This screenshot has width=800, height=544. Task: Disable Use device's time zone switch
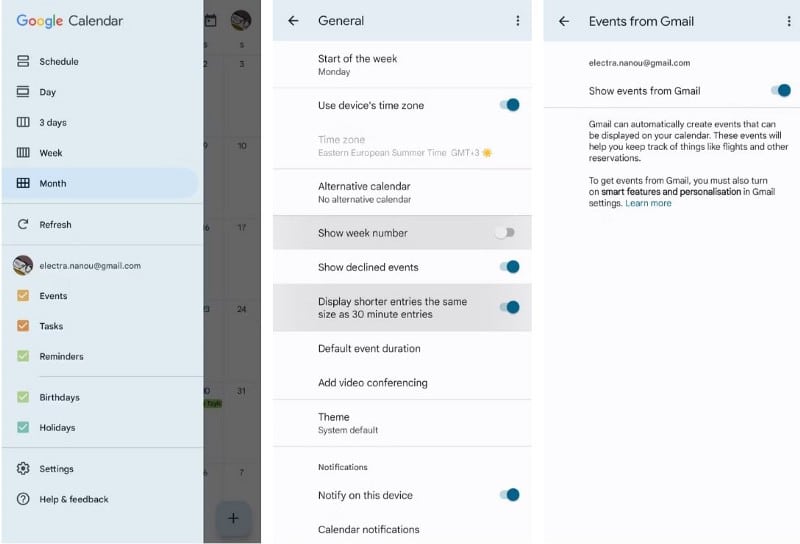pyautogui.click(x=509, y=105)
